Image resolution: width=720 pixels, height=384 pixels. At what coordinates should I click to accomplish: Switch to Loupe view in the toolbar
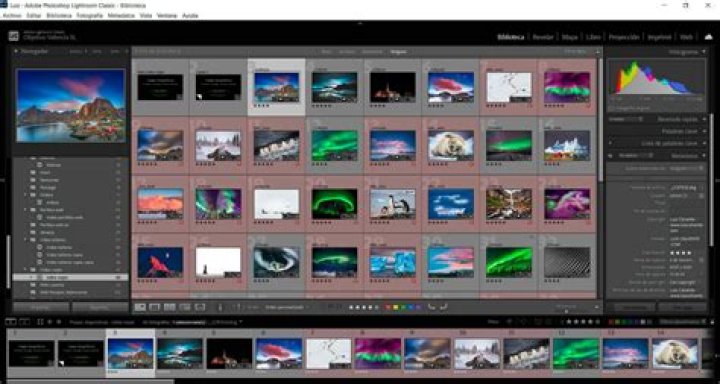tap(155, 307)
